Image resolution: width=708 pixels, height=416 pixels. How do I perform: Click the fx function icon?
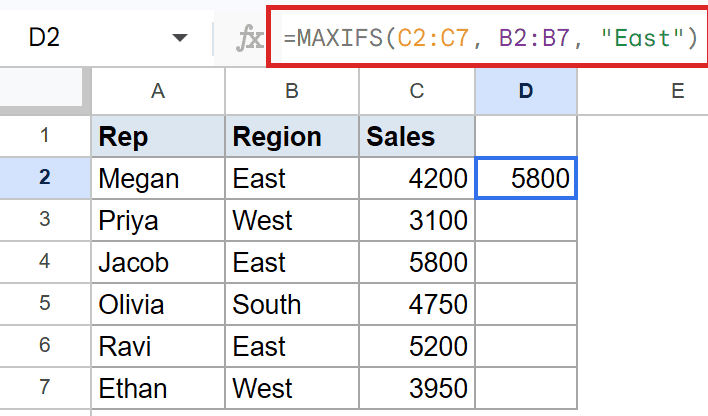[x=249, y=39]
